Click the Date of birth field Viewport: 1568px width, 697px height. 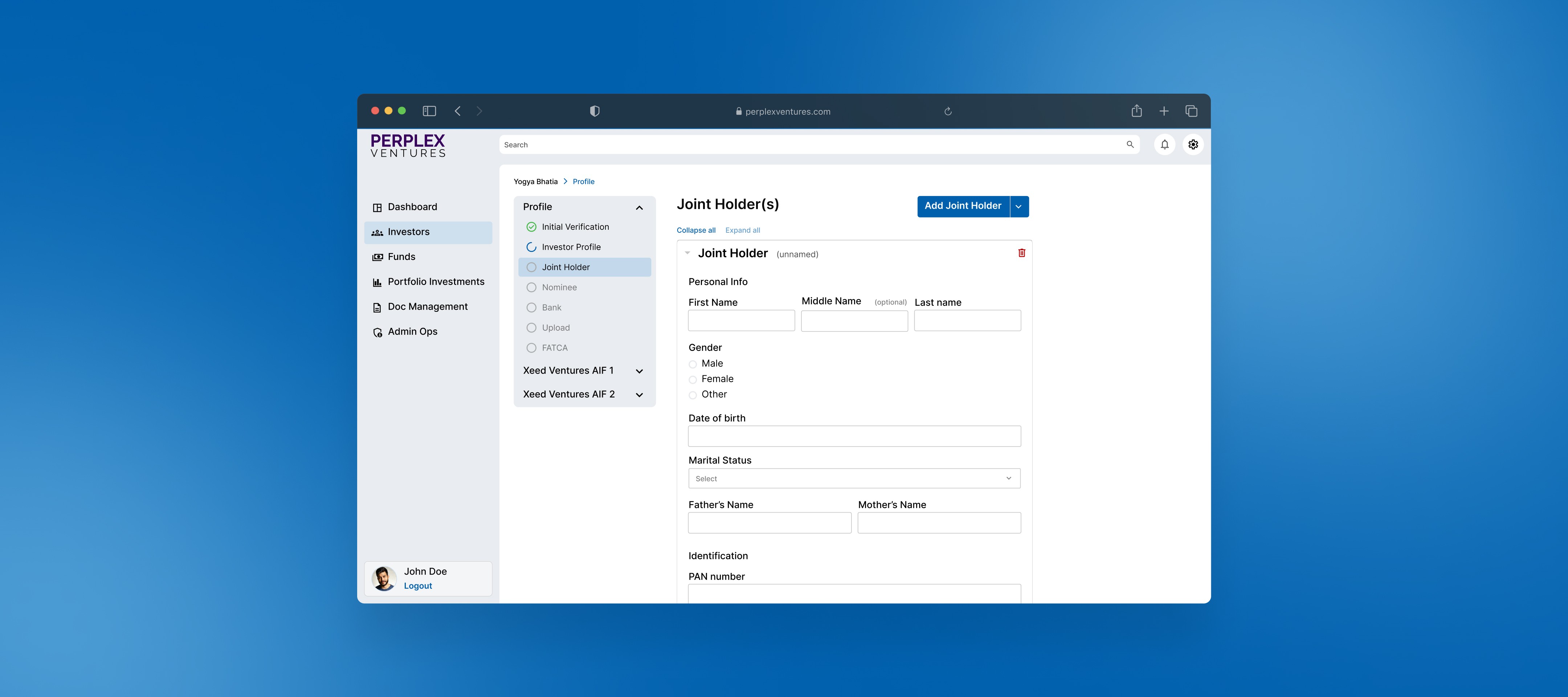853,436
